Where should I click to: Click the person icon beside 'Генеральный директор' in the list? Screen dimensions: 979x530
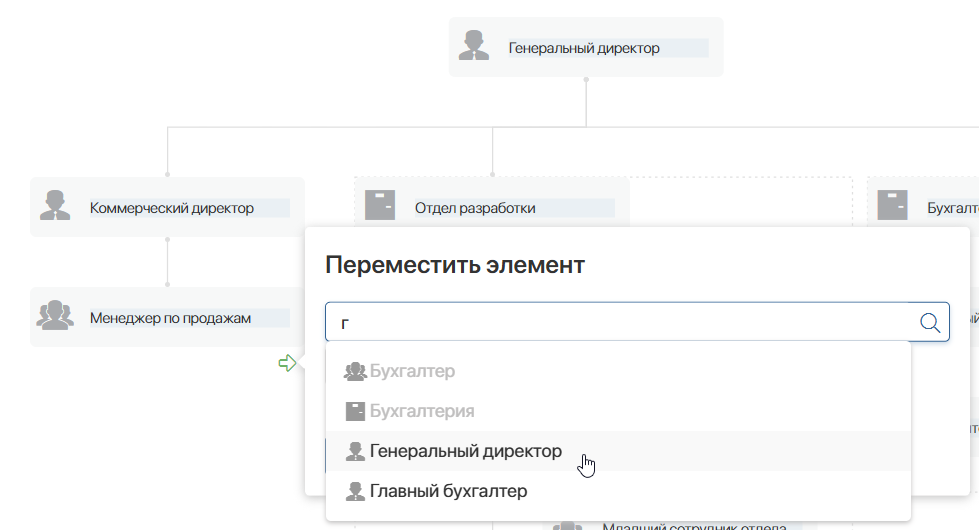pos(355,451)
